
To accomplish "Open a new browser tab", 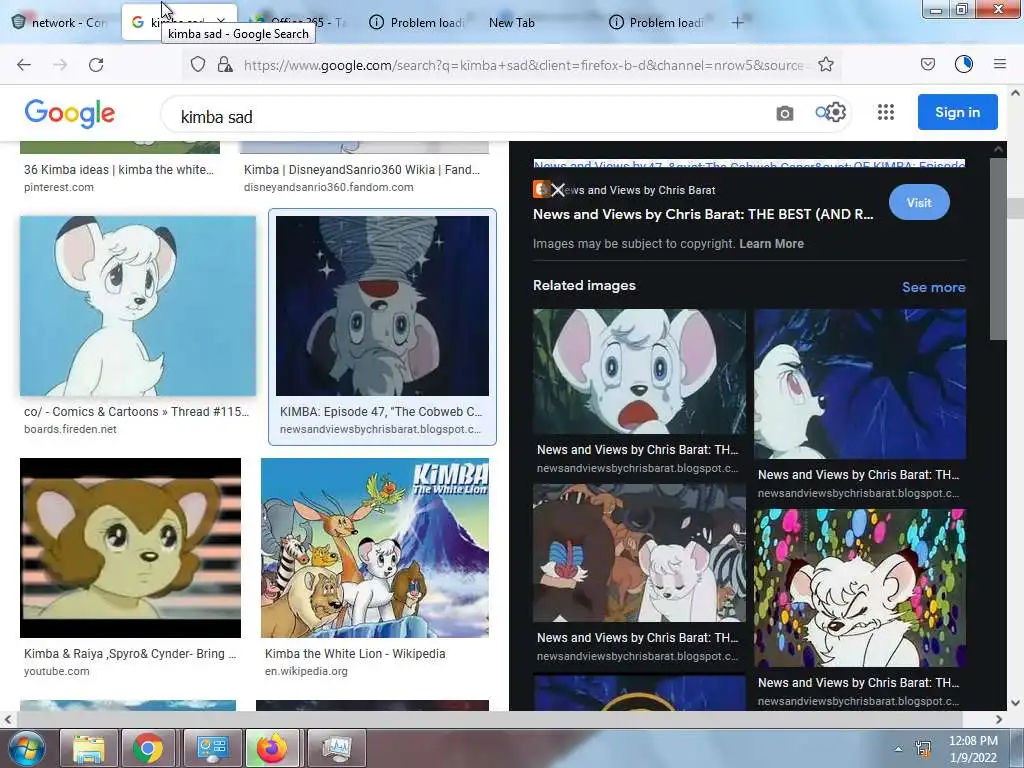I will [x=737, y=23].
